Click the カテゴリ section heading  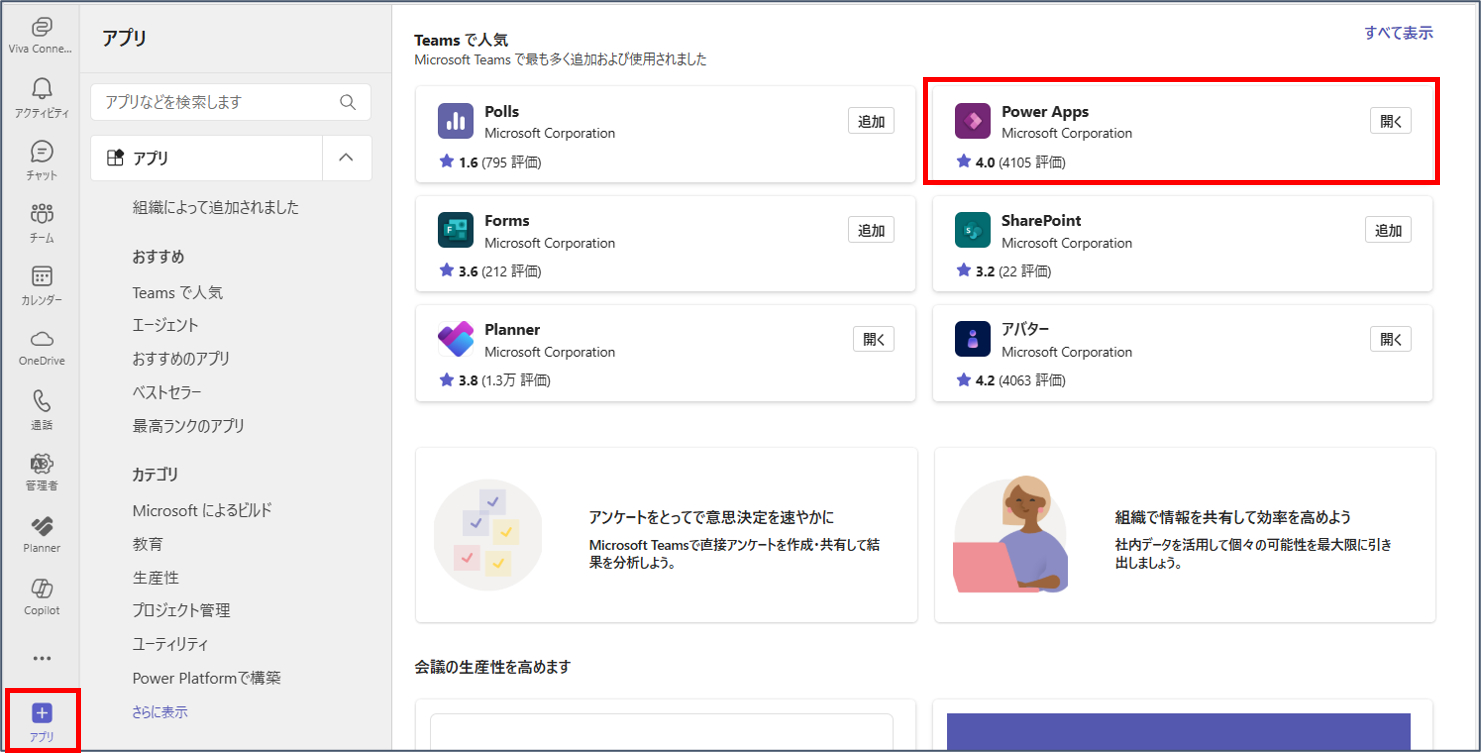click(155, 474)
